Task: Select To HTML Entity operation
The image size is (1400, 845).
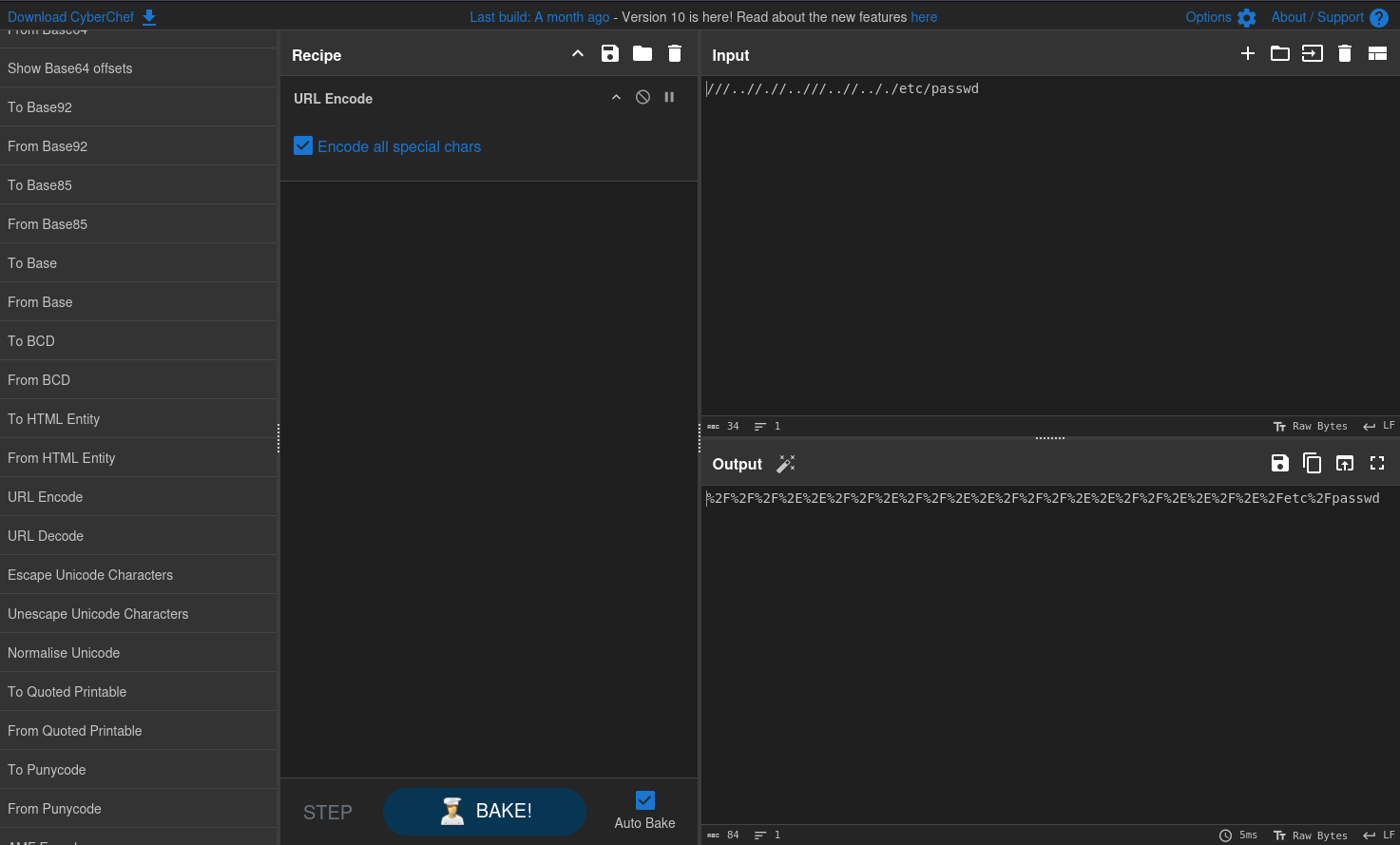Action: (x=53, y=419)
